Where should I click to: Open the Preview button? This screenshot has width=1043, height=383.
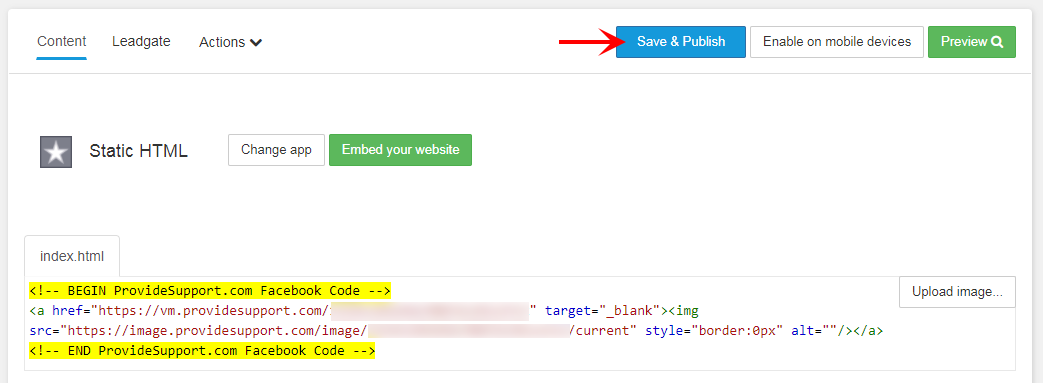pyautogui.click(x=972, y=42)
